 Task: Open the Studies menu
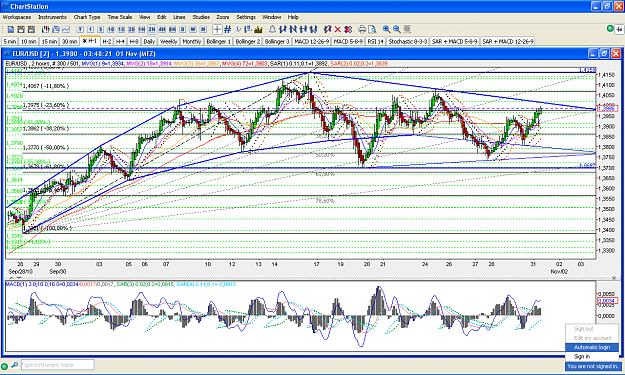pos(201,17)
